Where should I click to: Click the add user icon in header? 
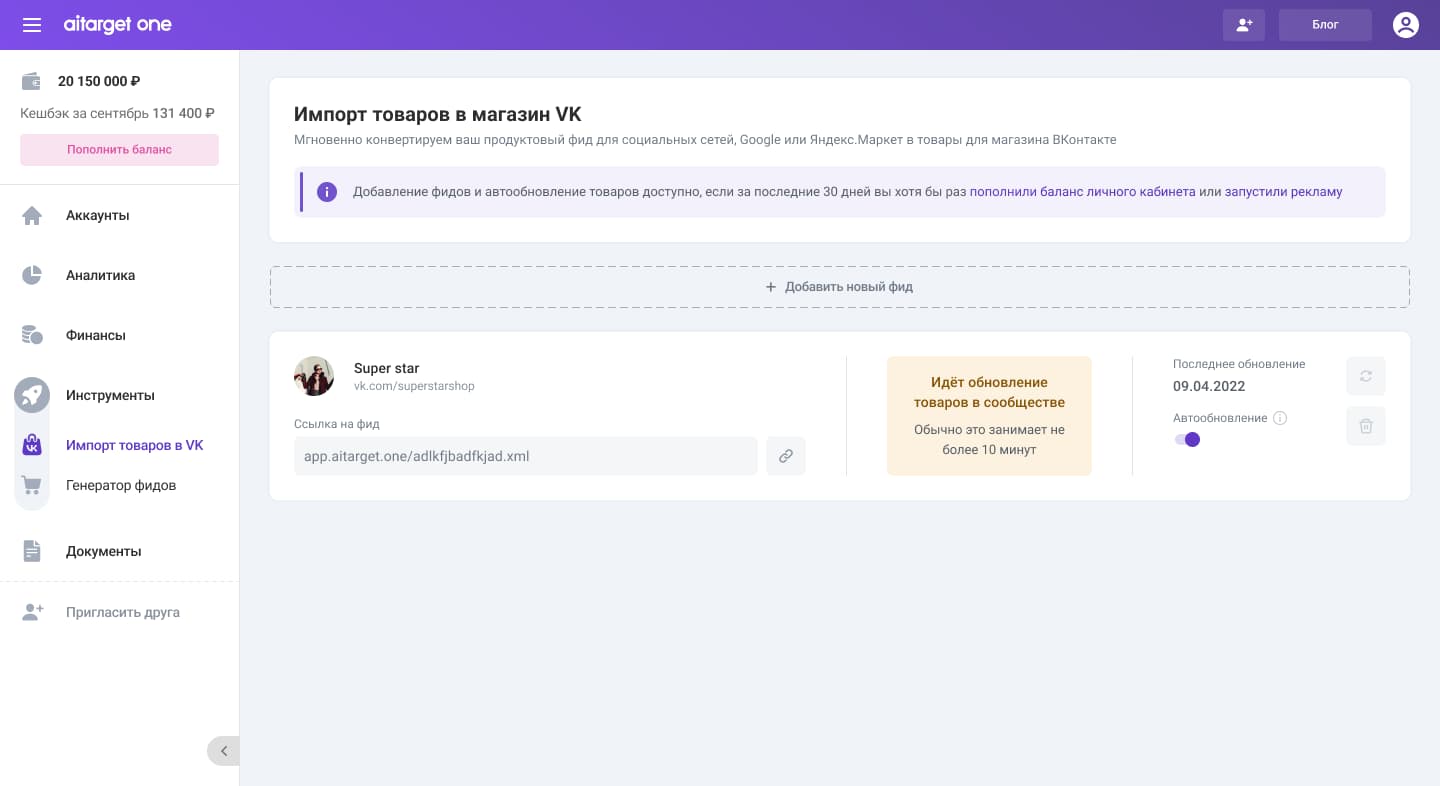[1244, 25]
